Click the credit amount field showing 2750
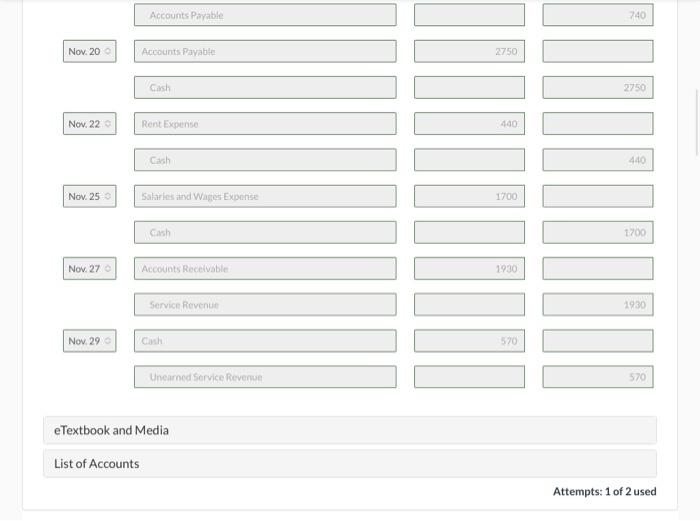 pyautogui.click(x=598, y=88)
